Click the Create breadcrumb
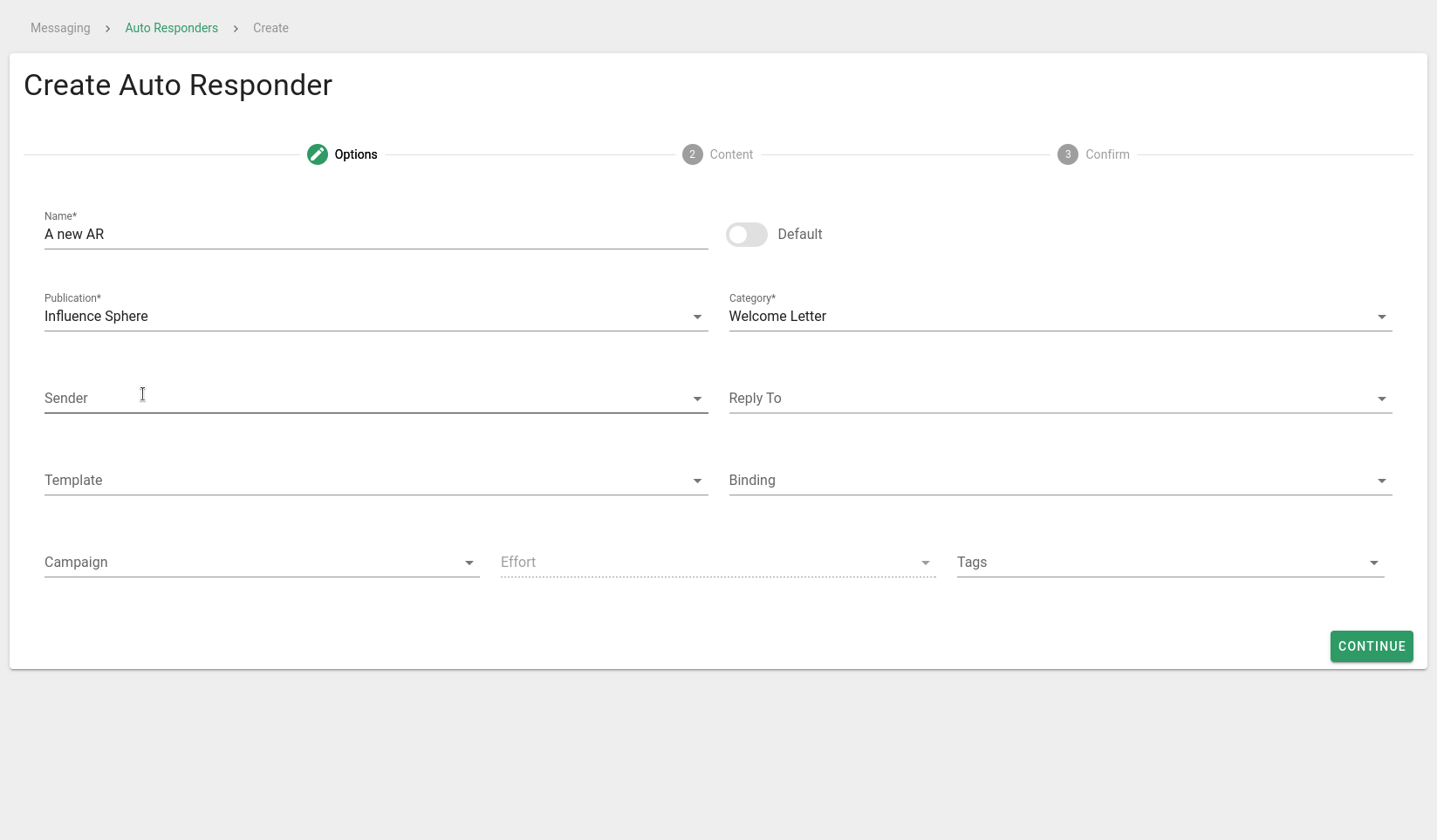The image size is (1437, 840). pyautogui.click(x=270, y=28)
